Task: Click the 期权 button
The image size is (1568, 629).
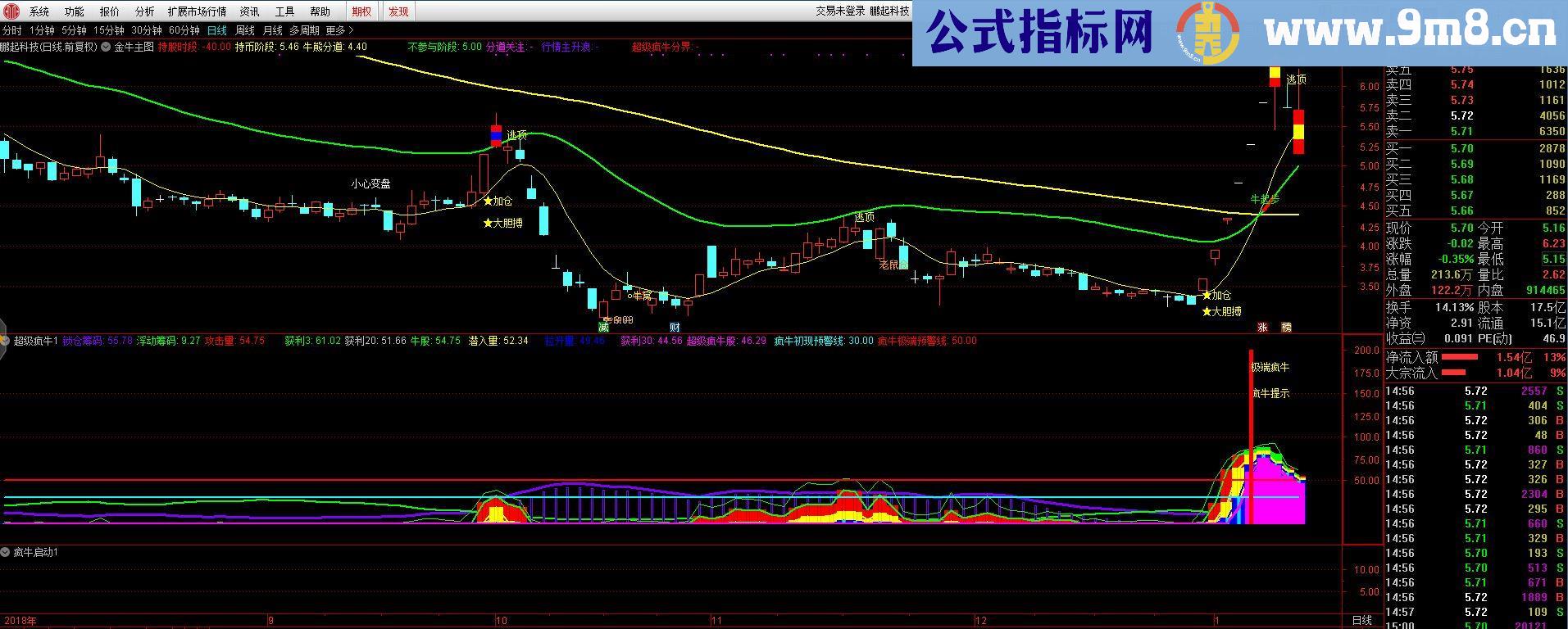Action: tap(361, 11)
